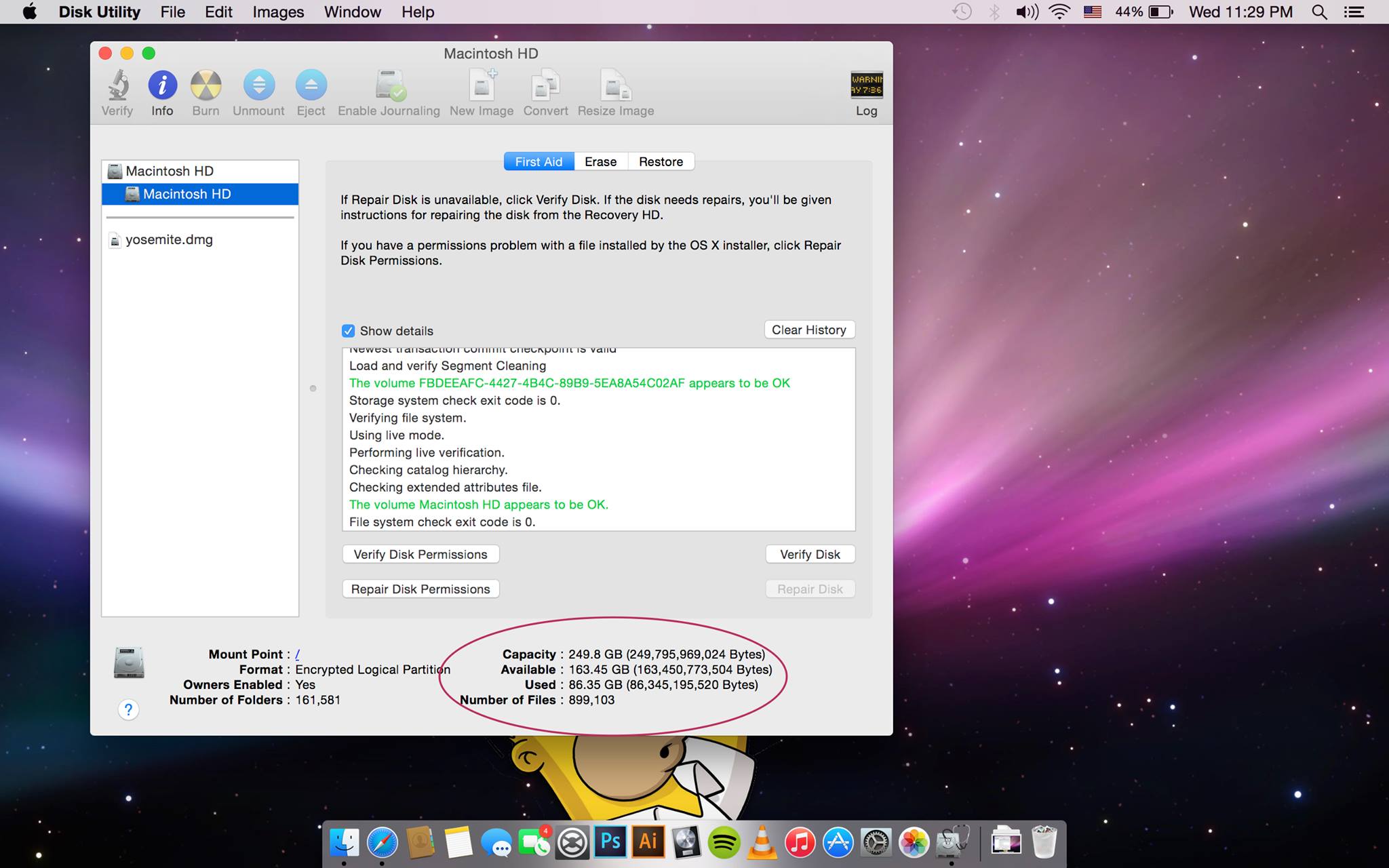Click the Repair Disk Permissions button
This screenshot has width=1389, height=868.
tap(420, 589)
